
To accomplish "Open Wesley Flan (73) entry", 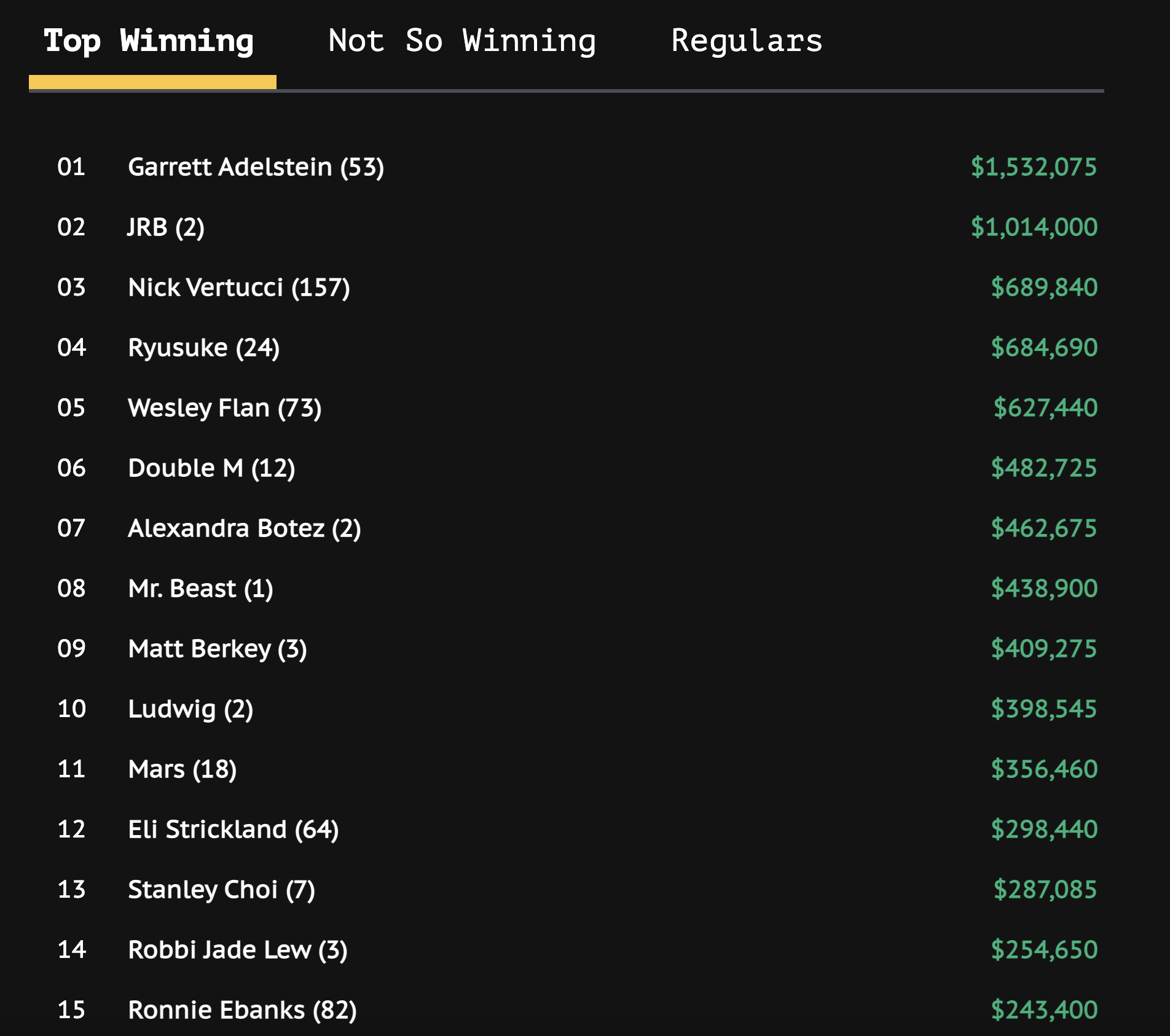I will pos(225,408).
